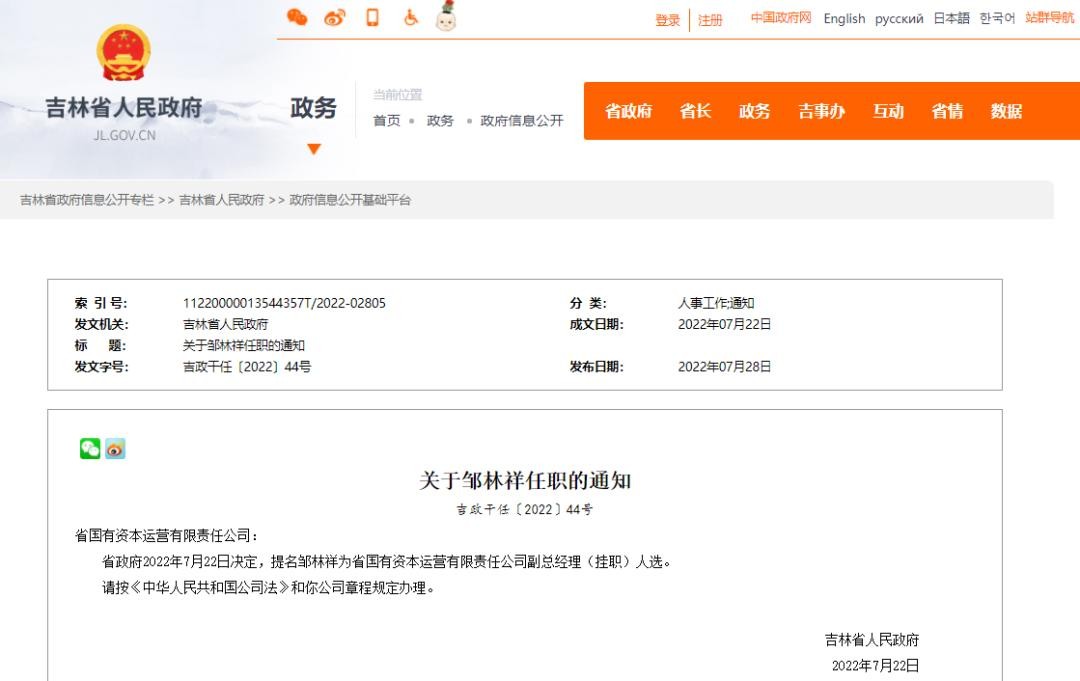Open the 站群导航 site navigation
Screen dimensions: 1080x681
(1049, 19)
